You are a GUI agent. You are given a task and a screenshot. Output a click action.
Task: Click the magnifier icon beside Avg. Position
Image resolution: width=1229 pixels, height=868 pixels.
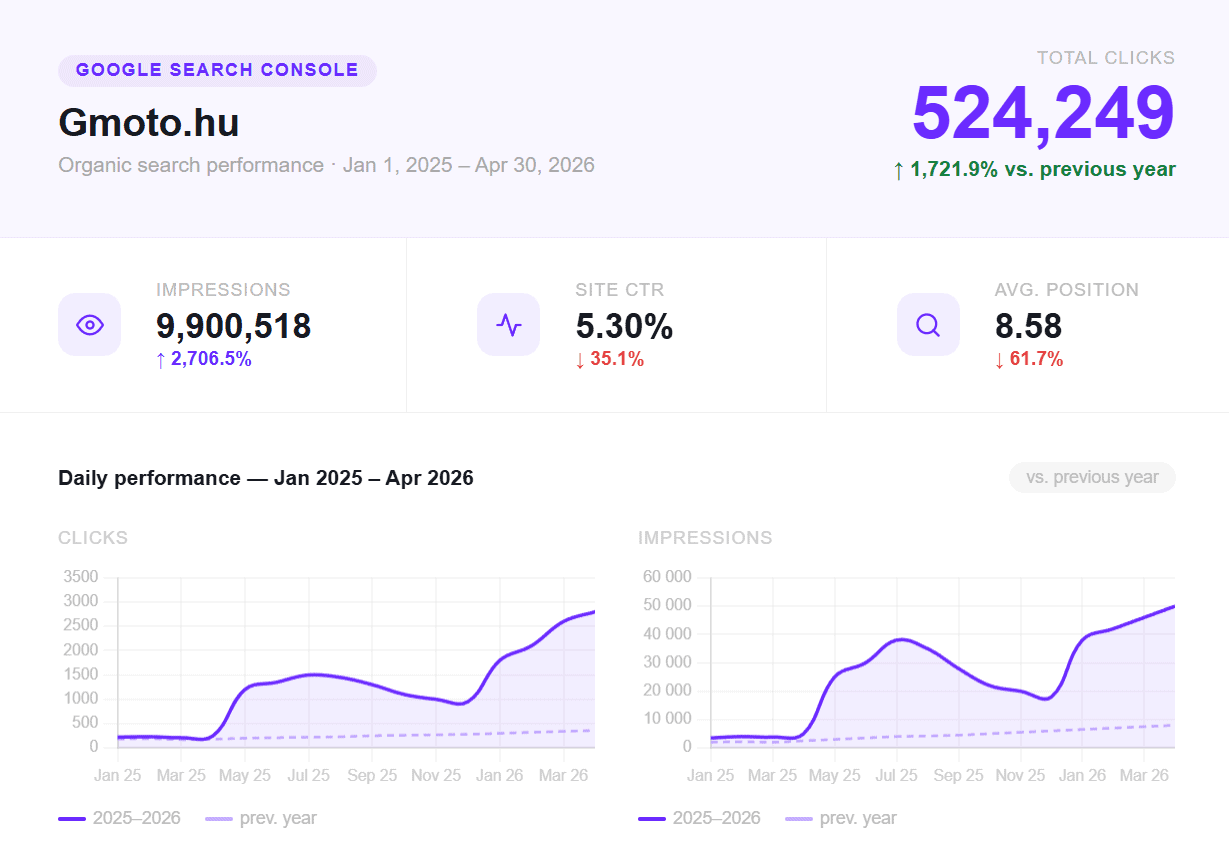tap(928, 325)
